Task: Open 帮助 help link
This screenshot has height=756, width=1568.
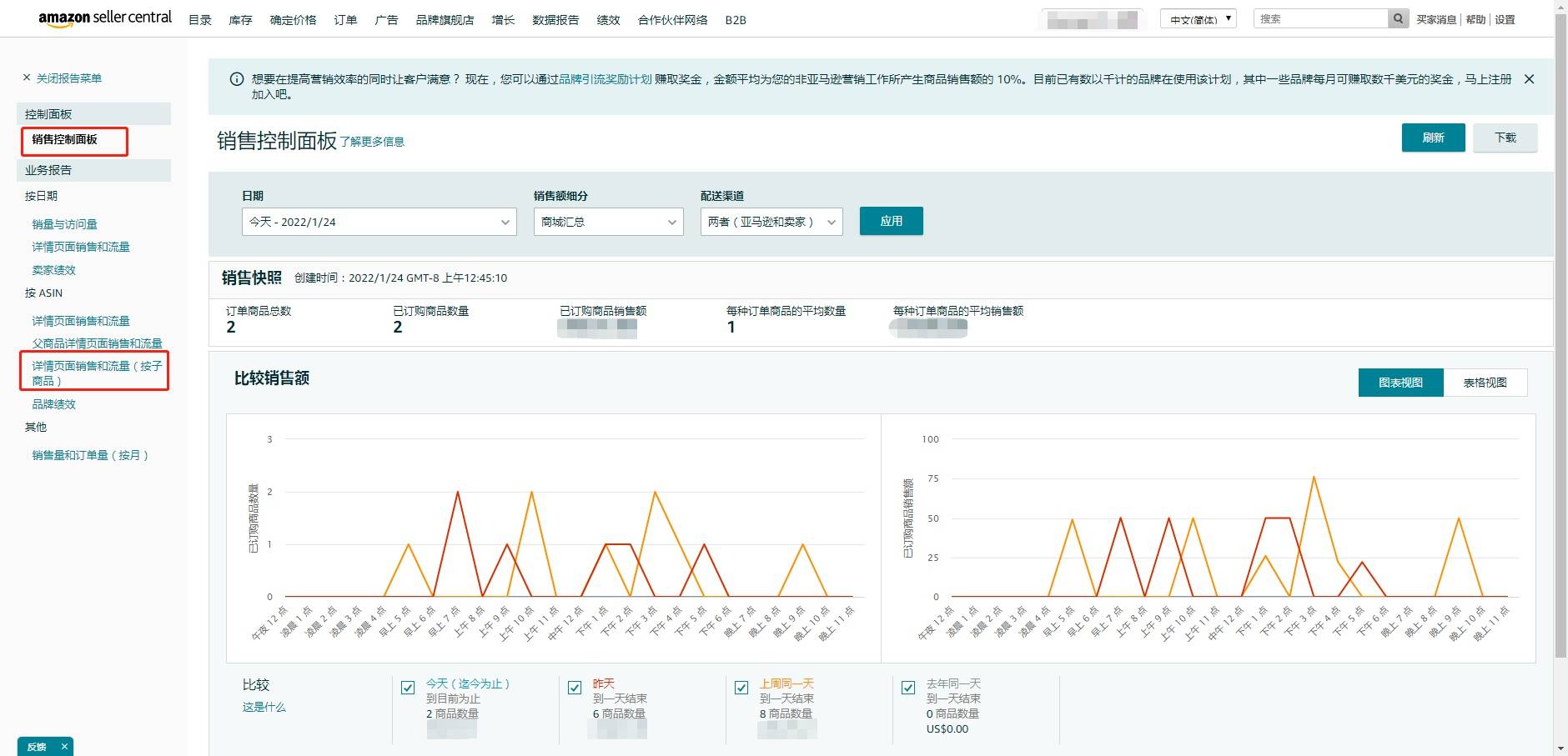Action: coord(1475,20)
